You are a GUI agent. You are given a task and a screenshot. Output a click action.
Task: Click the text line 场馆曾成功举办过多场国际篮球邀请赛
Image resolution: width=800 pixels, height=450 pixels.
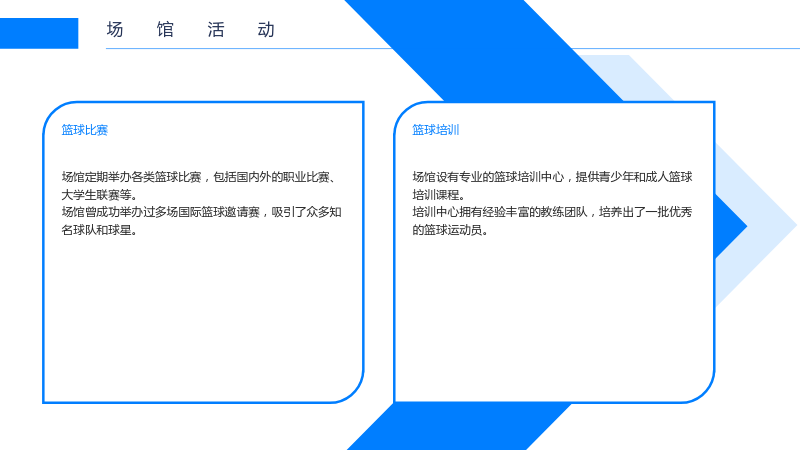pyautogui.click(x=161, y=212)
